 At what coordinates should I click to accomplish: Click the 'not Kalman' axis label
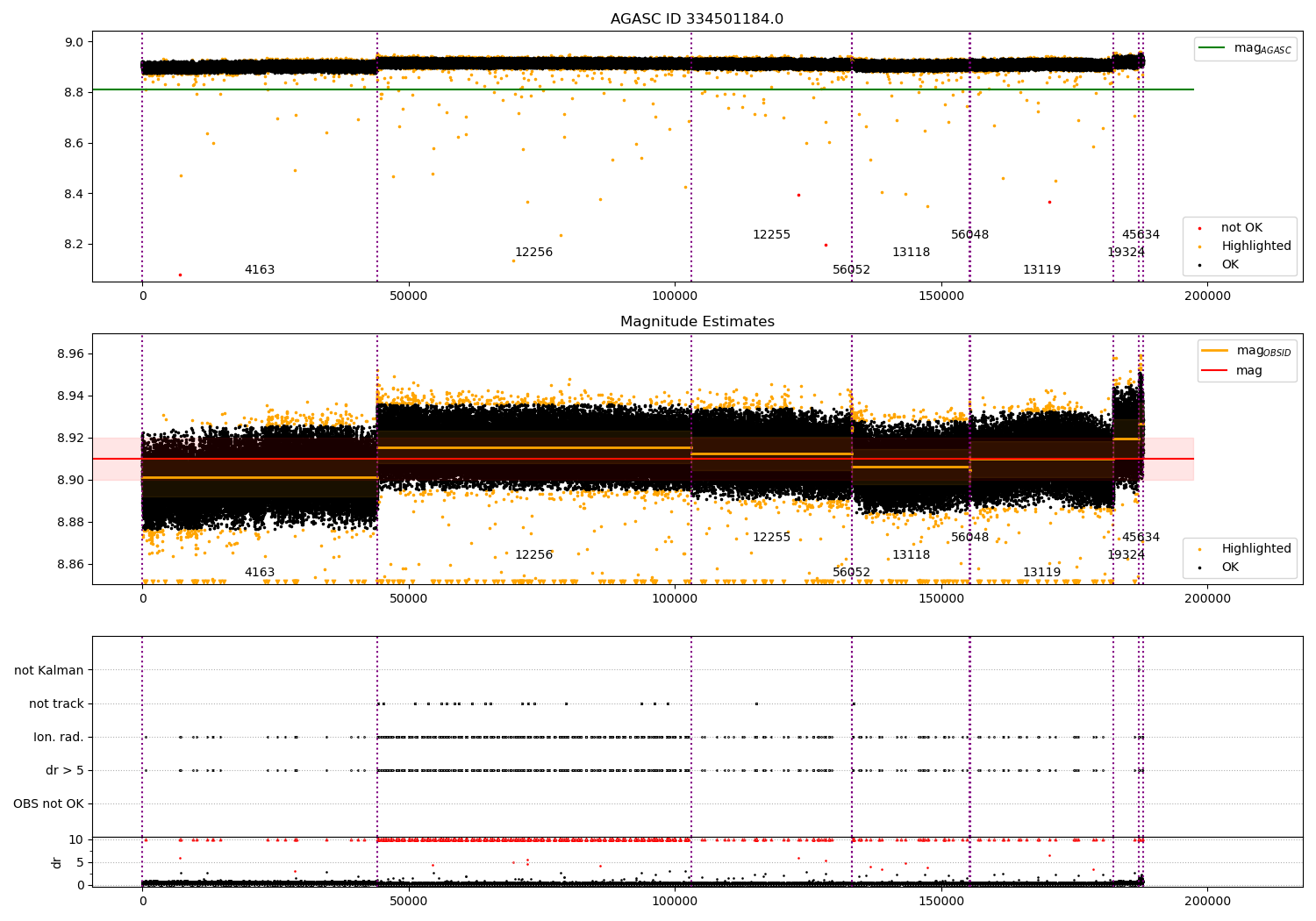49,670
